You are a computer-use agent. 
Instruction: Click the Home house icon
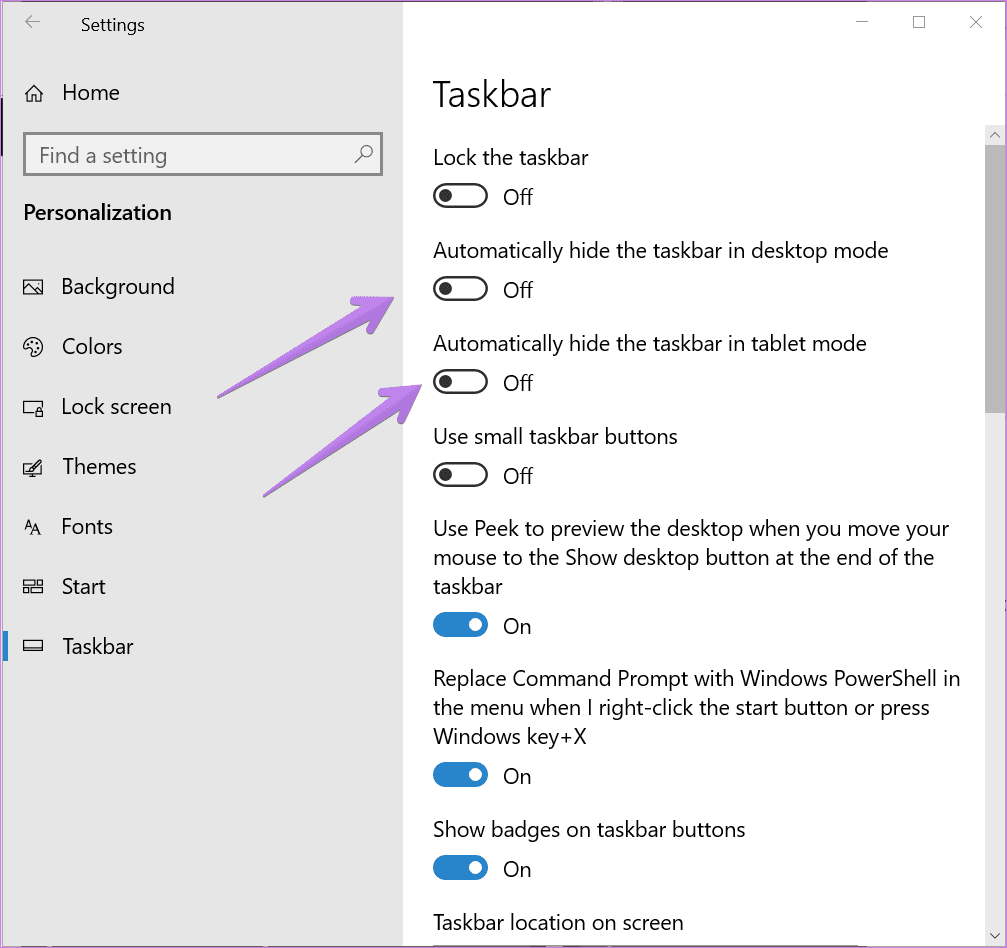click(34, 94)
